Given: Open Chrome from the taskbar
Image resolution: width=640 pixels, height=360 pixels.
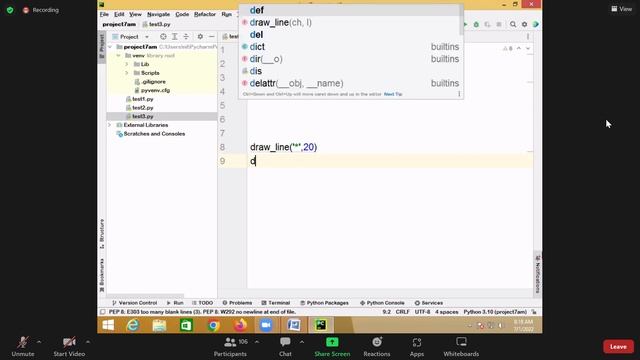Looking at the screenshot, I should [x=213, y=325].
